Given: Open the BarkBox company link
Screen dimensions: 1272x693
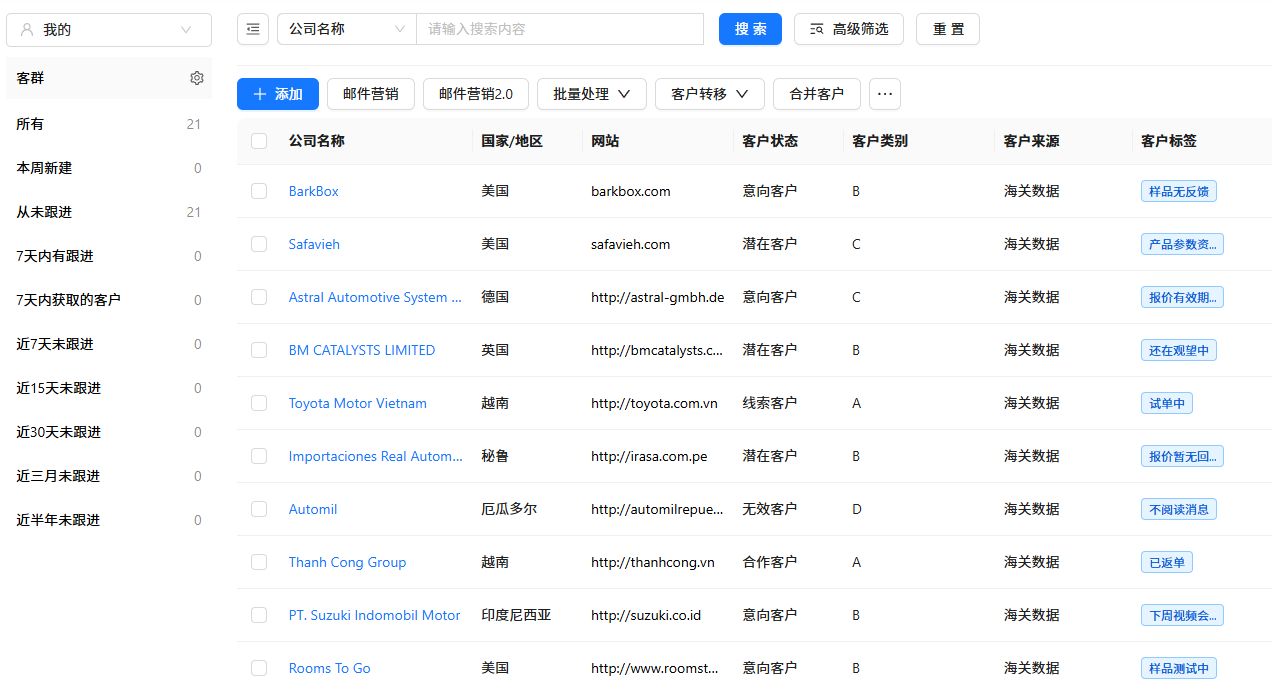Looking at the screenshot, I should pos(314,191).
